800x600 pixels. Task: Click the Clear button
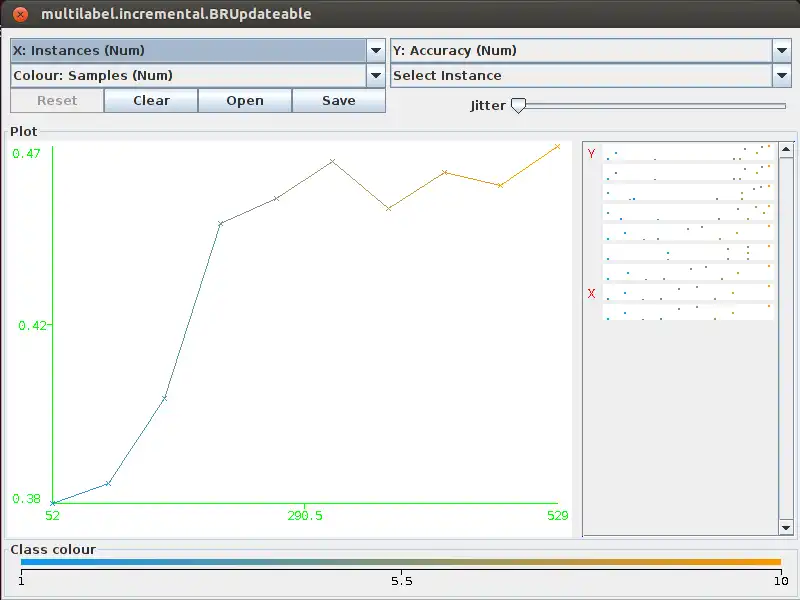[150, 100]
